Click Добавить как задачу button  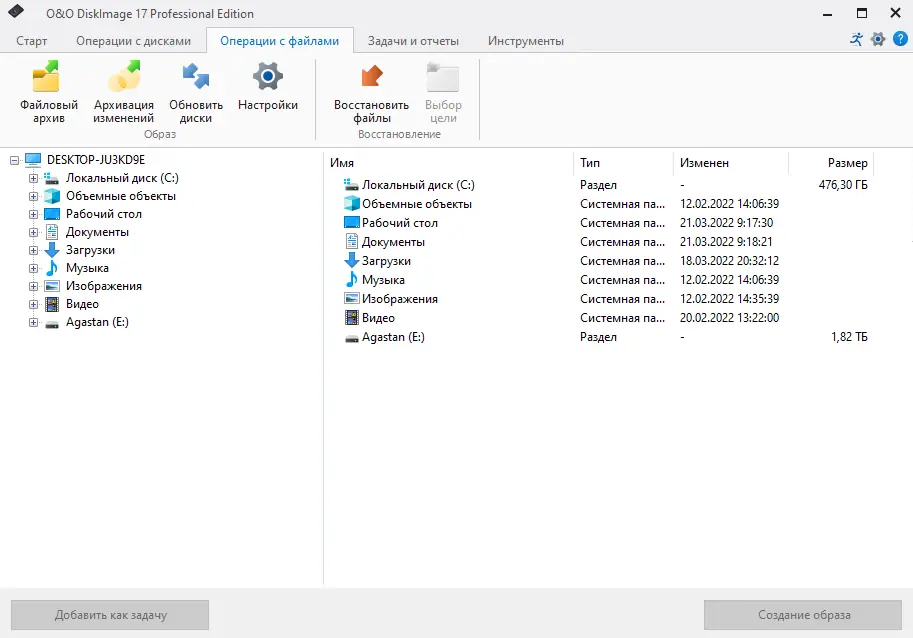pos(110,615)
